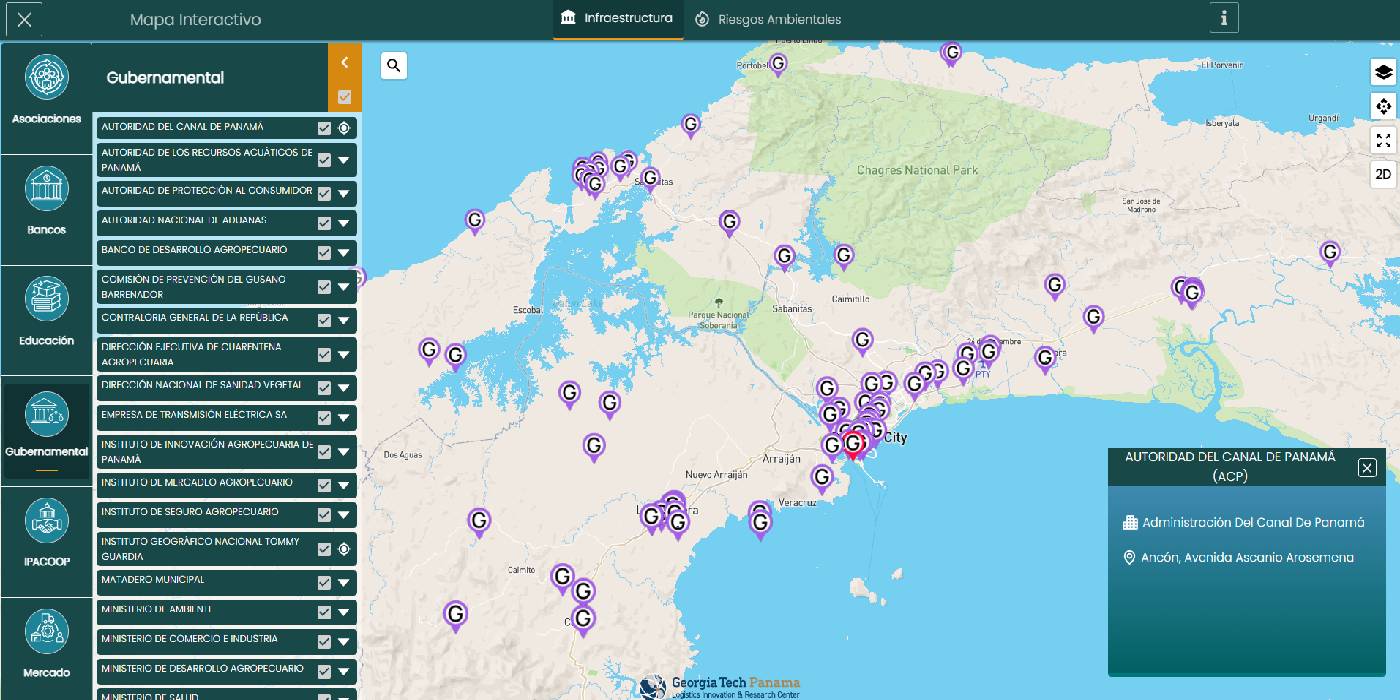Viewport: 1400px width, 700px height.
Task: Uncheck Empresa de Transmisión Eléctrica SA layer
Action: (324, 417)
